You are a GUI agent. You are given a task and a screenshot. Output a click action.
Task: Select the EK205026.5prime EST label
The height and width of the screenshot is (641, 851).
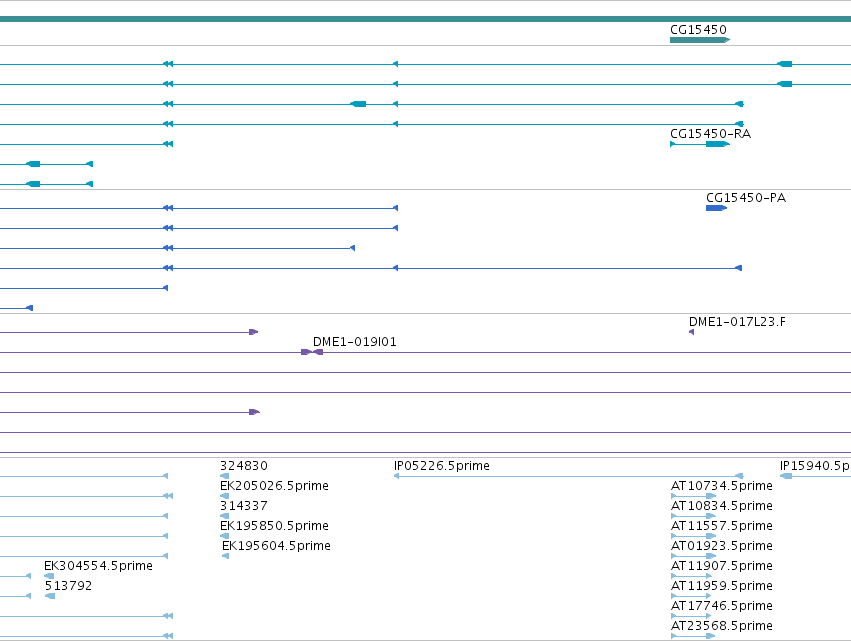pyautogui.click(x=274, y=486)
